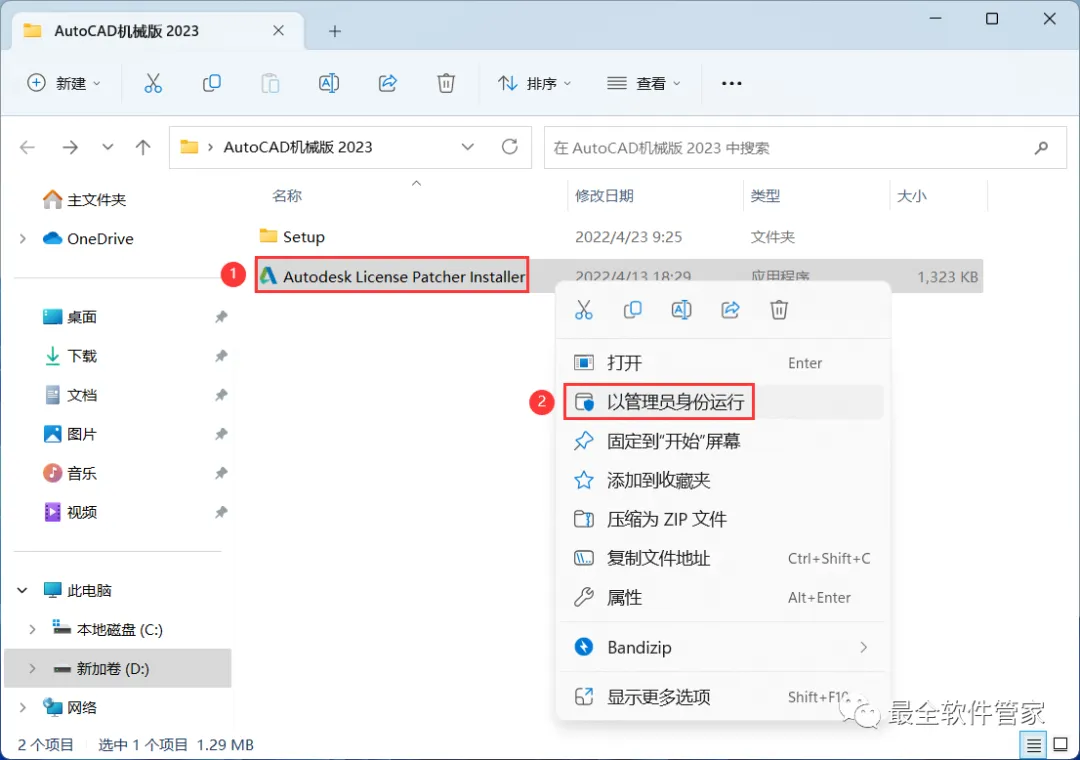Sort by the 修改日期 column header
The width and height of the screenshot is (1080, 760).
point(604,196)
